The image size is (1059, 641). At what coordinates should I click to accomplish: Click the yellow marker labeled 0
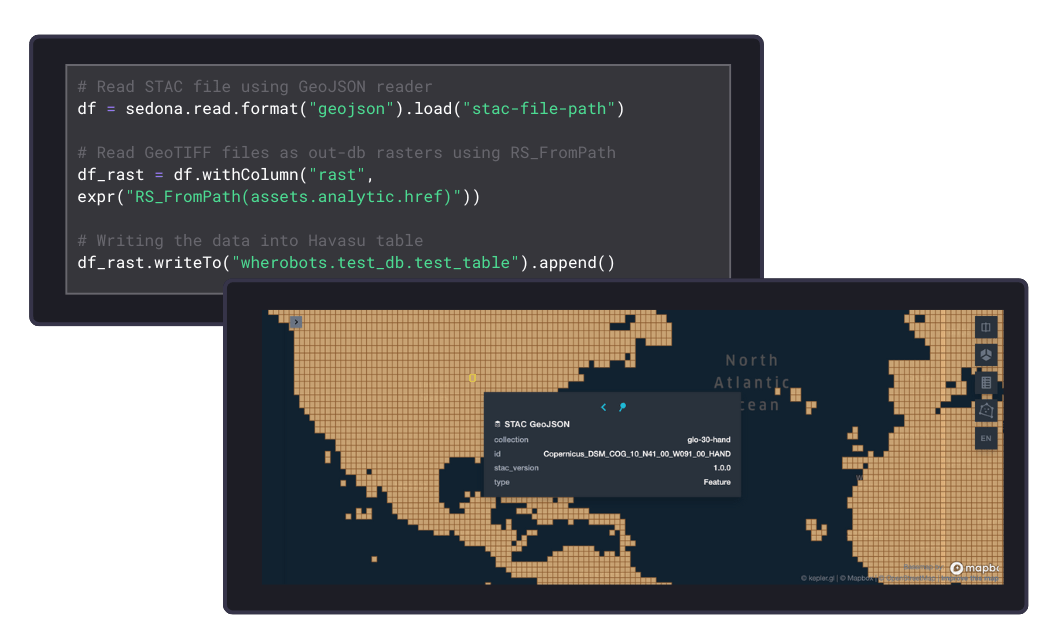pos(471,378)
